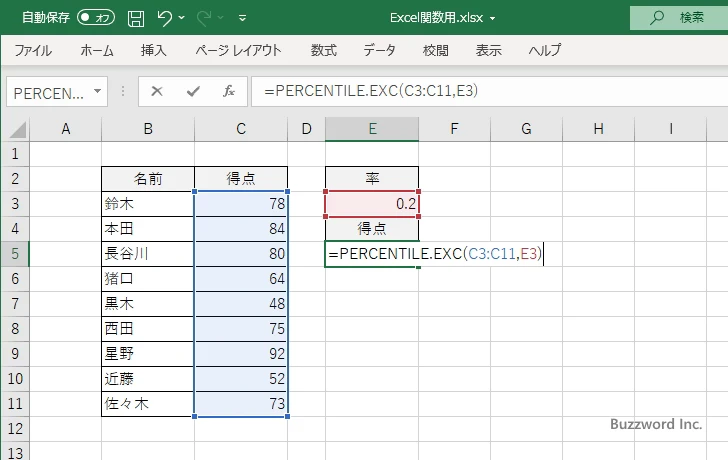
Task: Select row 1 header
Action: [x=15, y=154]
